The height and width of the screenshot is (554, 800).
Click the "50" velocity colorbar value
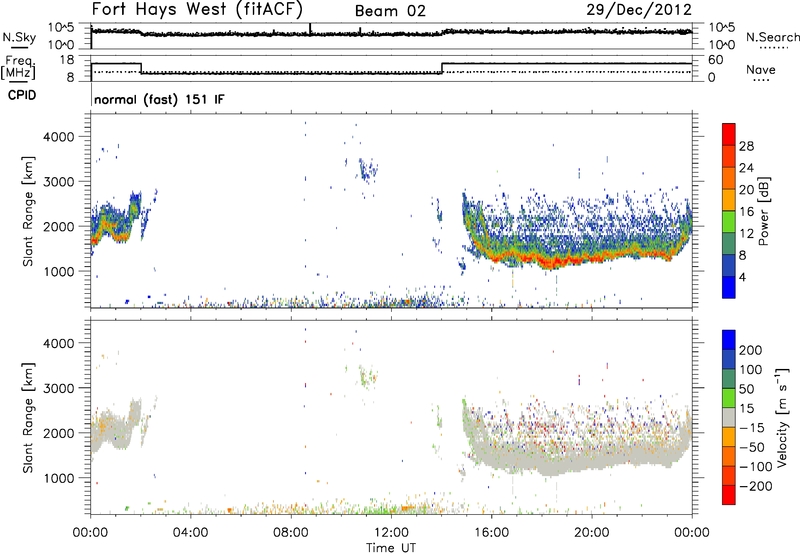coord(746,389)
